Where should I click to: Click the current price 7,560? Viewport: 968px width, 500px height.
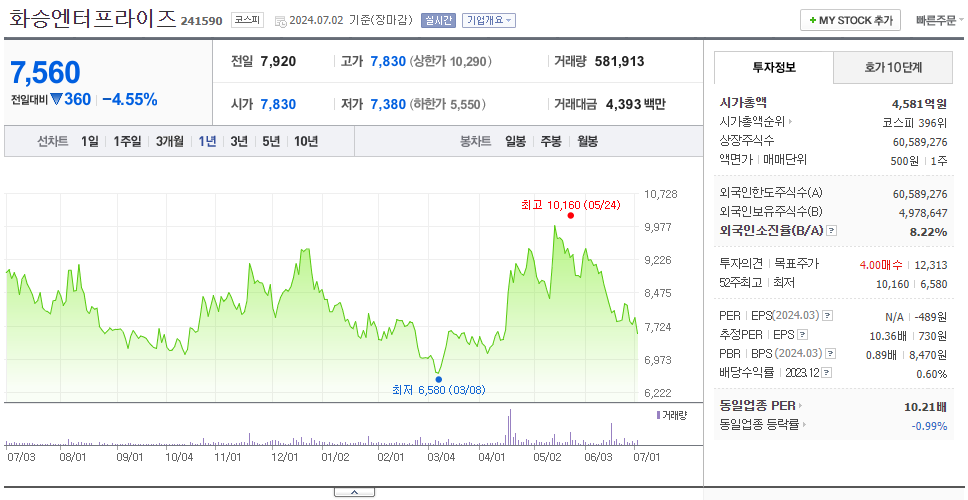45,73
